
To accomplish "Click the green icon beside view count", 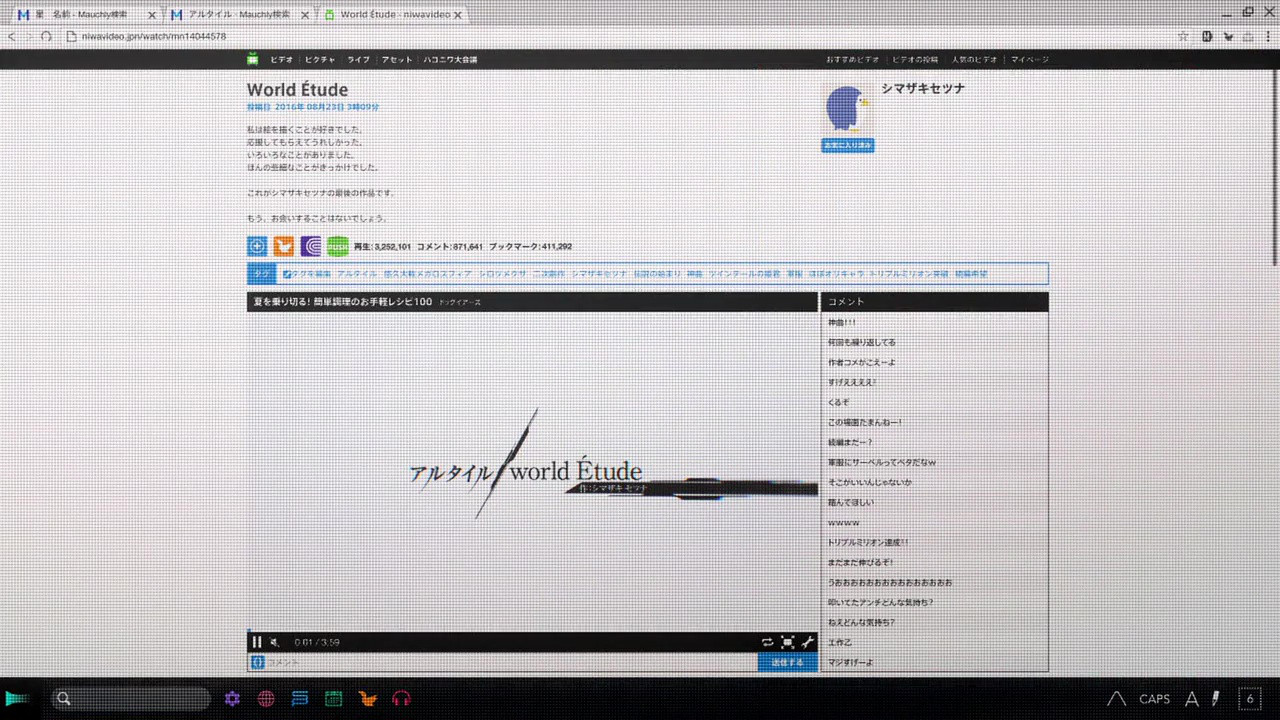I will (x=338, y=246).
